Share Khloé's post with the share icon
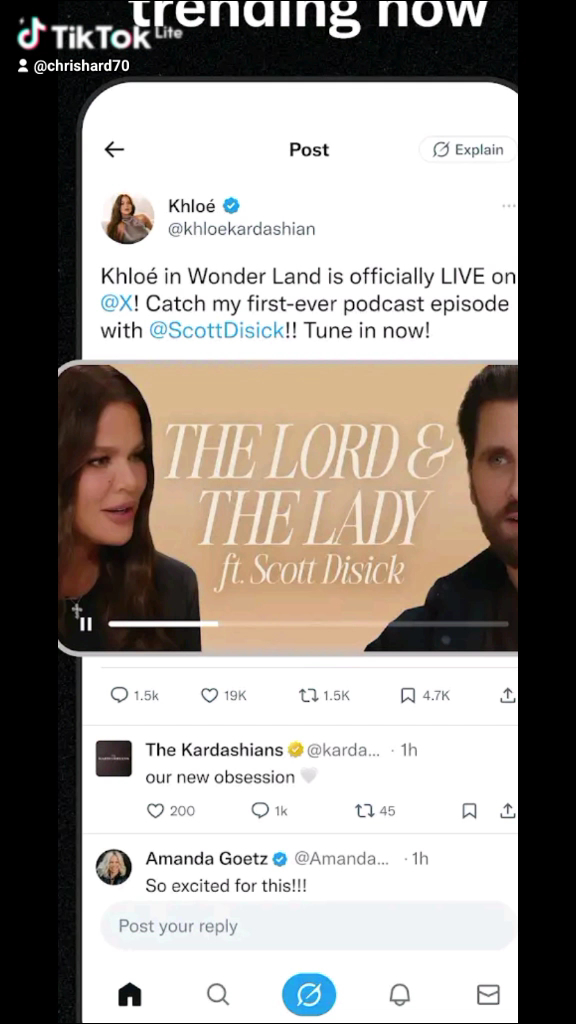This screenshot has width=576, height=1024. pos(507,696)
